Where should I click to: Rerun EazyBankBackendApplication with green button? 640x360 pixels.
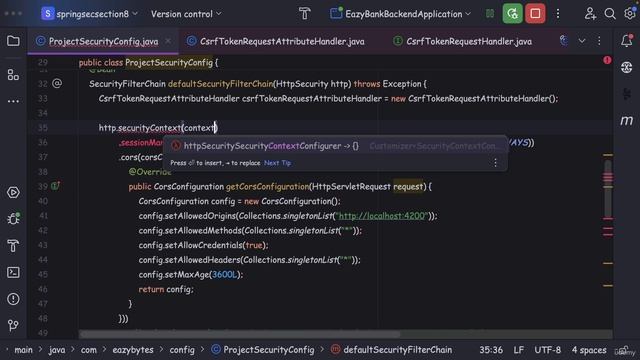[x=512, y=14]
